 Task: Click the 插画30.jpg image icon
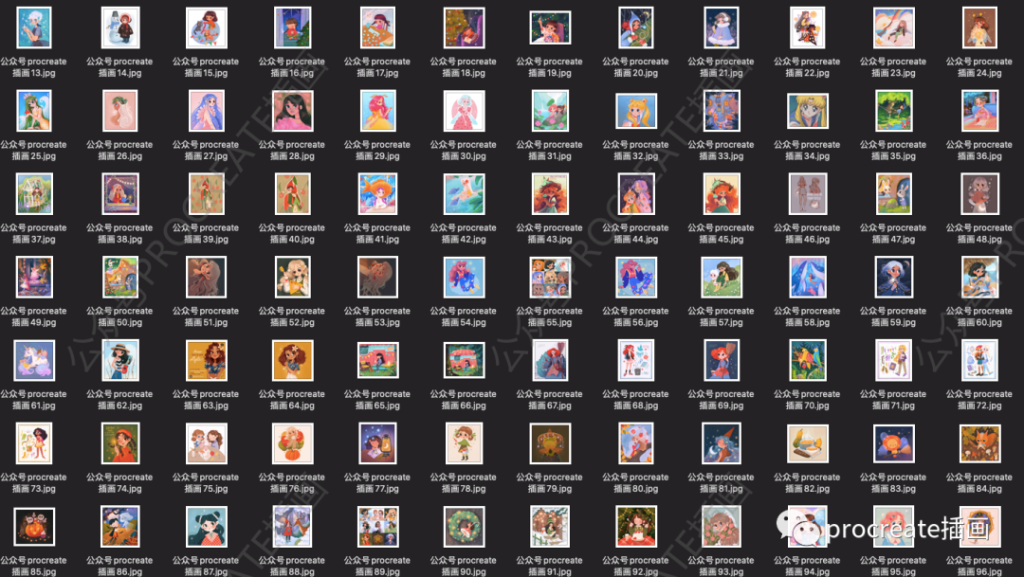coord(463,111)
